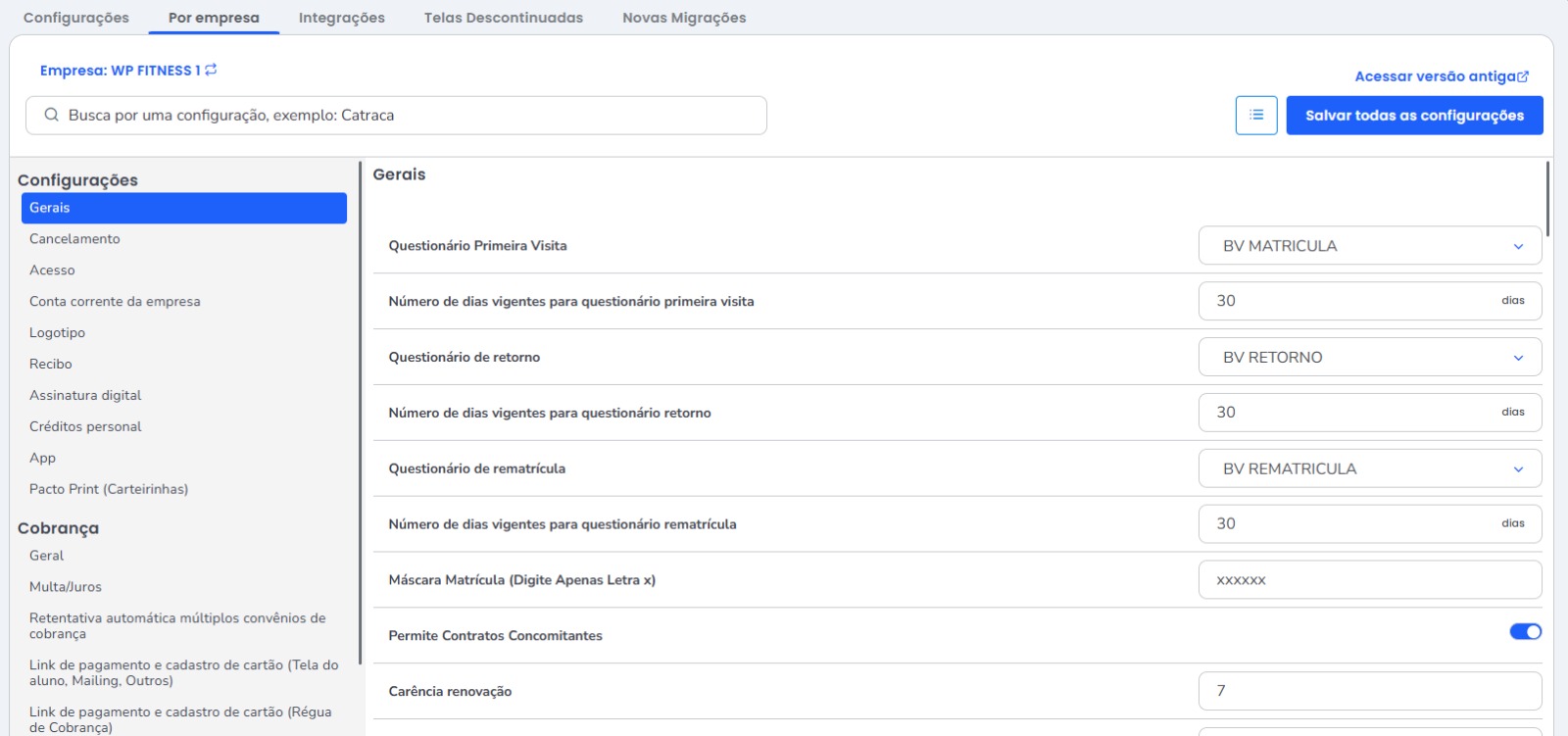Select Cancelamento in the sidebar

click(x=74, y=239)
